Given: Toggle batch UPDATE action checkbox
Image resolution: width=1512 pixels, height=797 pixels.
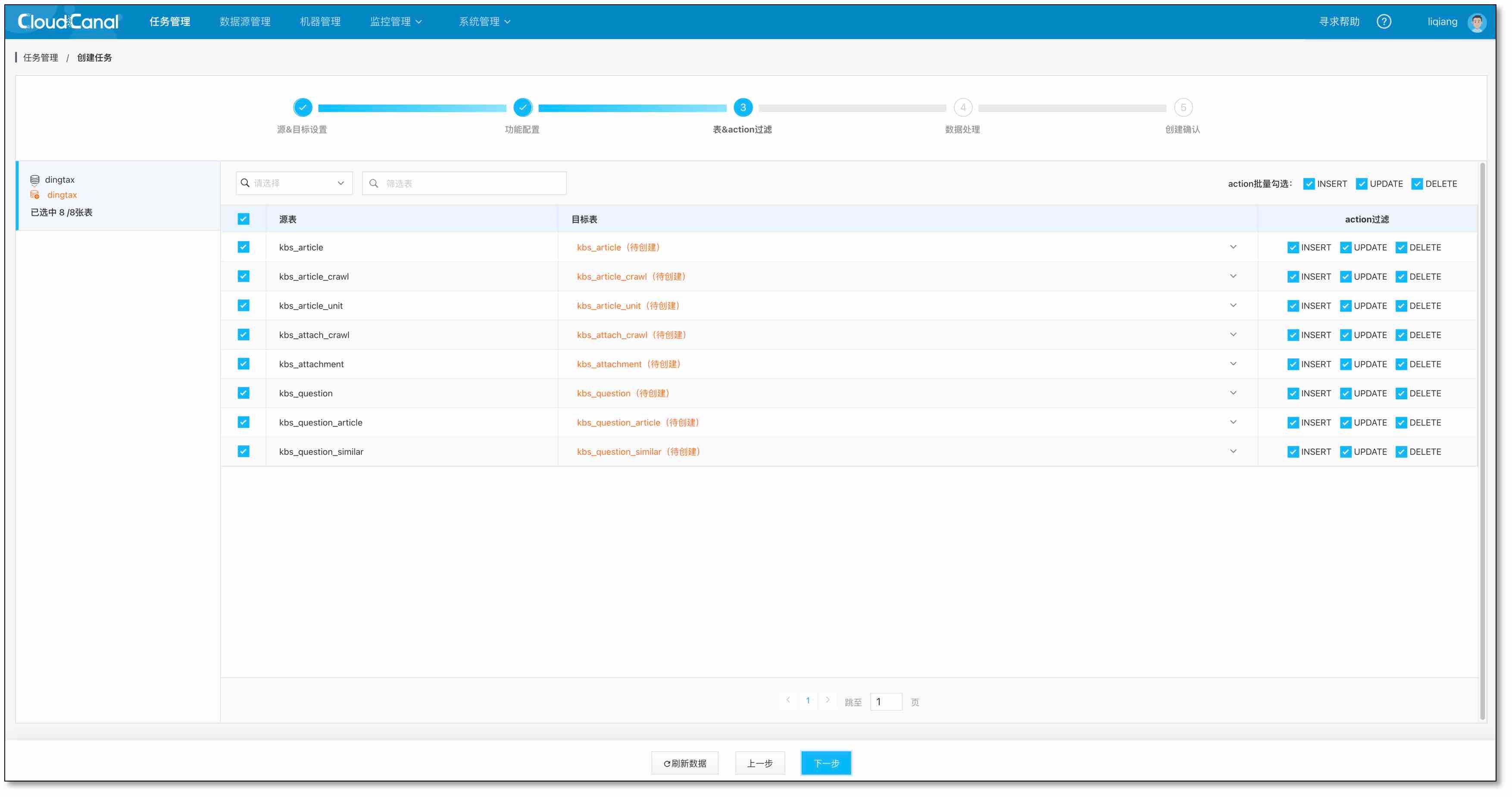Looking at the screenshot, I should point(1361,184).
